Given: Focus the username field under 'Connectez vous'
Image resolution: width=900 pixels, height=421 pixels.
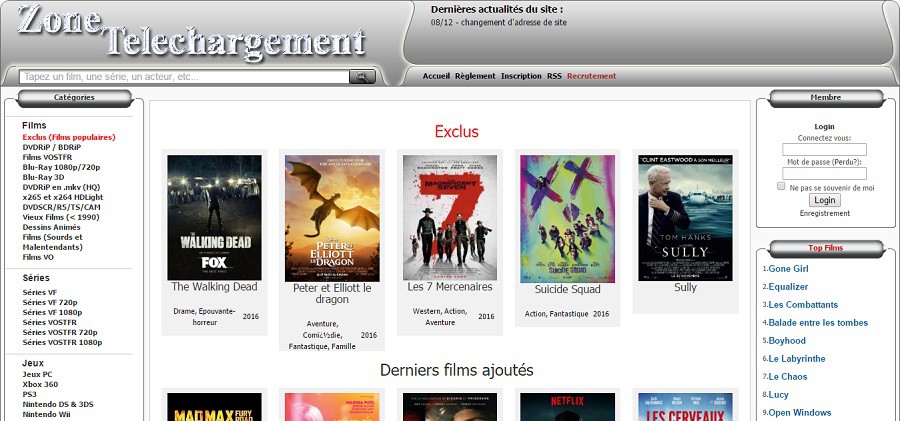Looking at the screenshot, I should (824, 149).
